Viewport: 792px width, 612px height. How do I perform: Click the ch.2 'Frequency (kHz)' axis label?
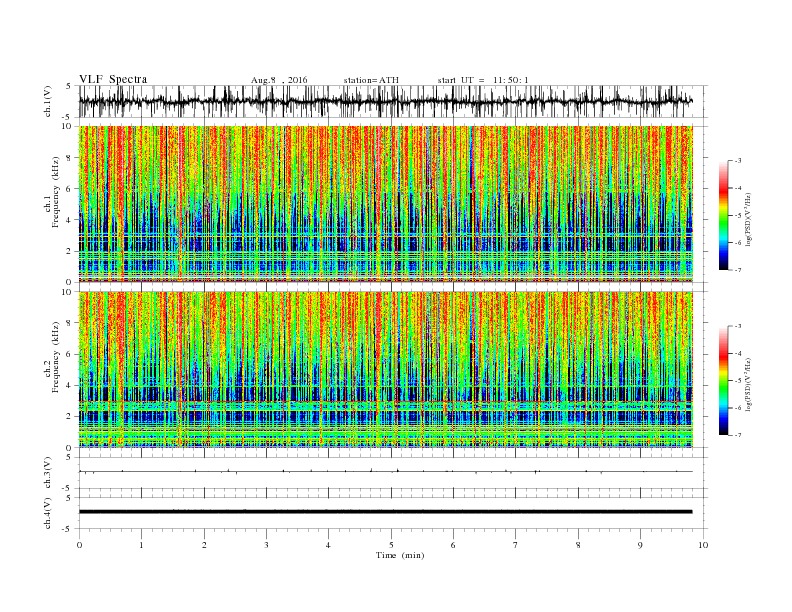coord(56,357)
